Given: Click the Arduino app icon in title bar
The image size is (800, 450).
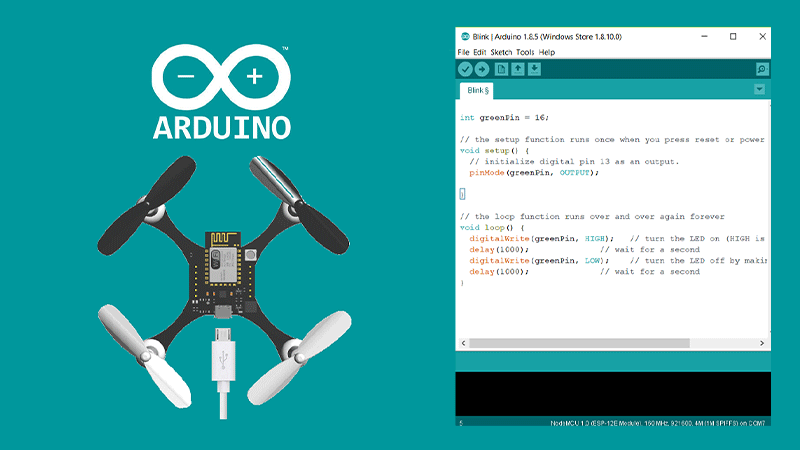Looking at the screenshot, I should coord(465,37).
